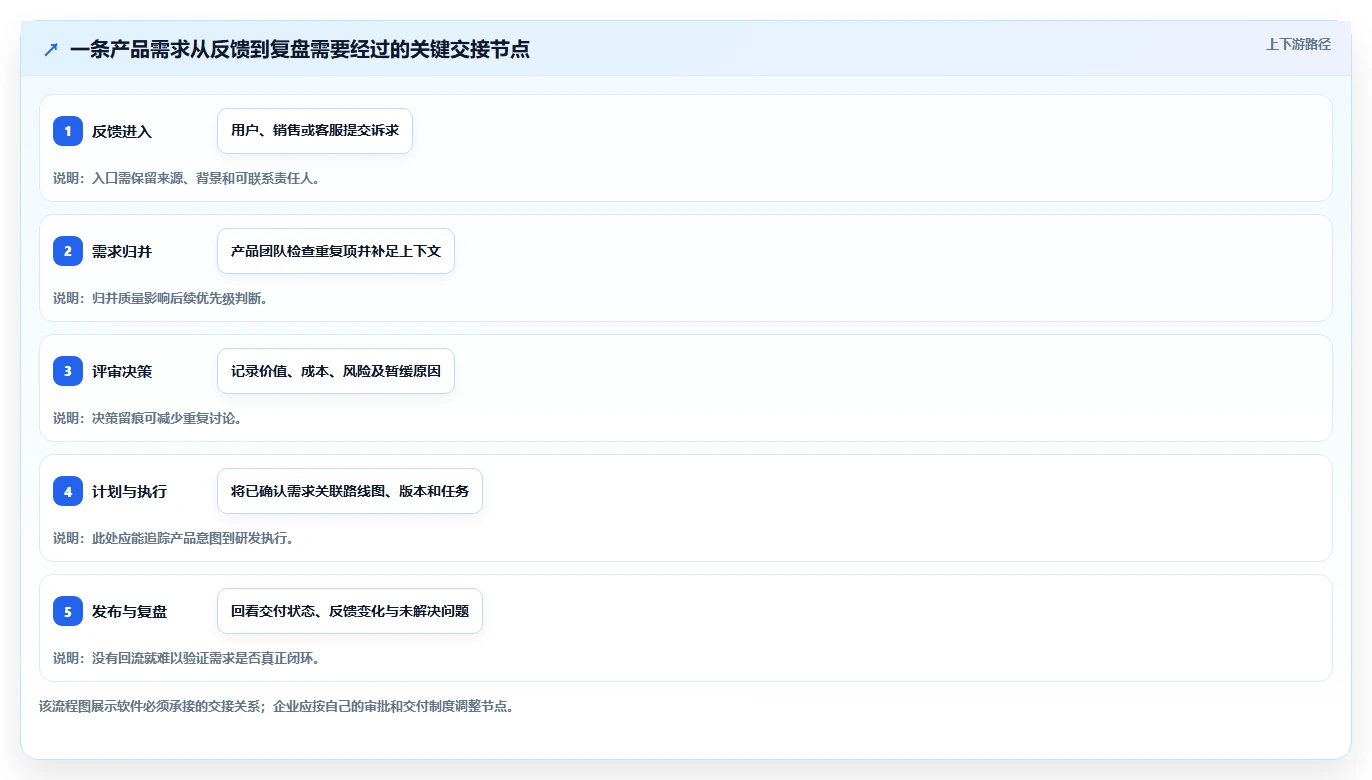The width and height of the screenshot is (1372, 780).
Task: Select the 上下游路径 label
Action: point(1298,44)
